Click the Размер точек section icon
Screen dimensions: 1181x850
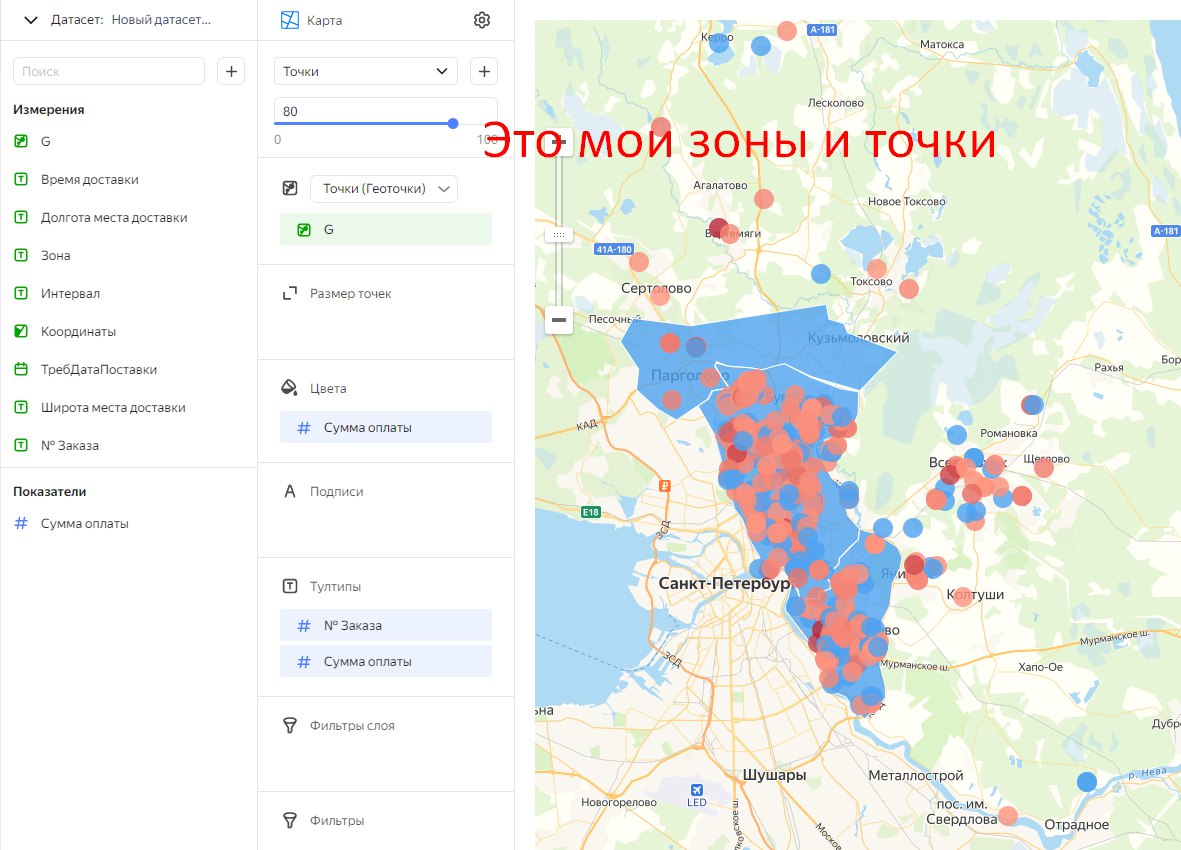click(x=290, y=294)
